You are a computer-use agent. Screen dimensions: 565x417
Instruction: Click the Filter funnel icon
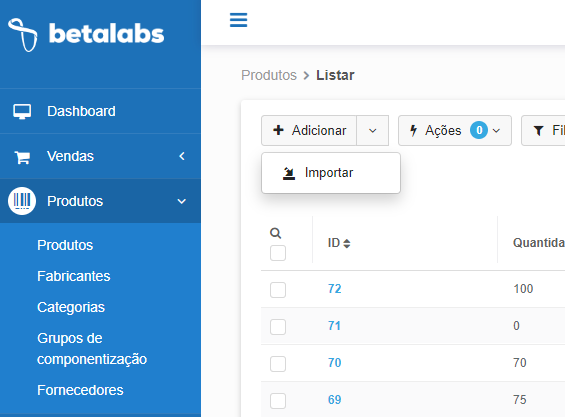(538, 130)
